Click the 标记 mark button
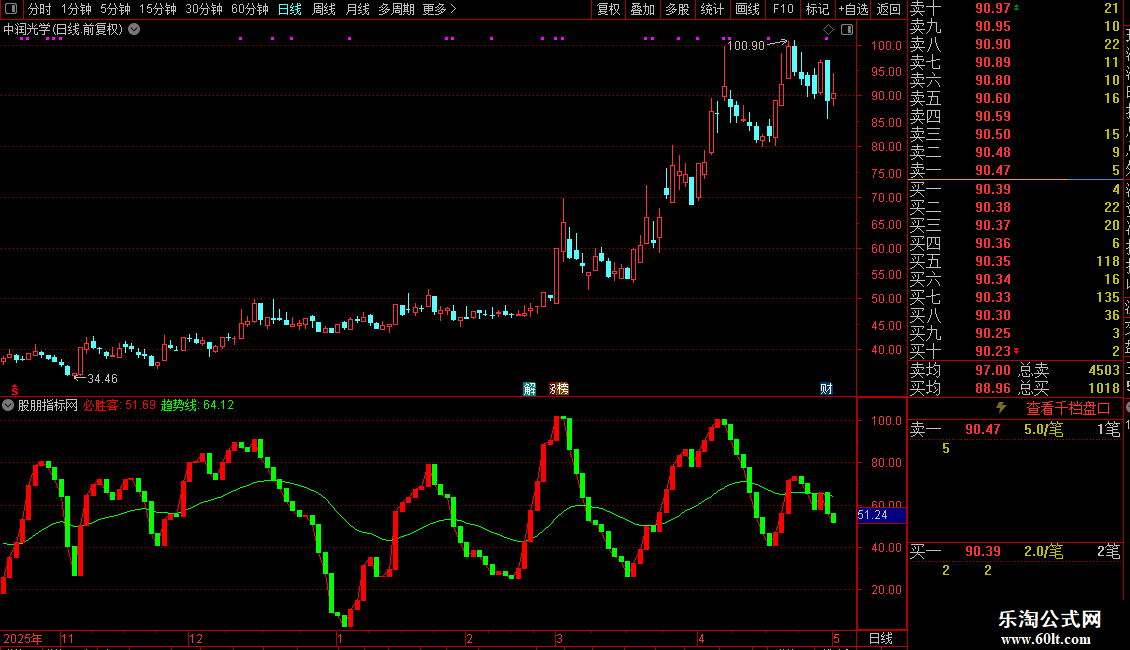This screenshot has width=1130, height=650. coord(817,9)
